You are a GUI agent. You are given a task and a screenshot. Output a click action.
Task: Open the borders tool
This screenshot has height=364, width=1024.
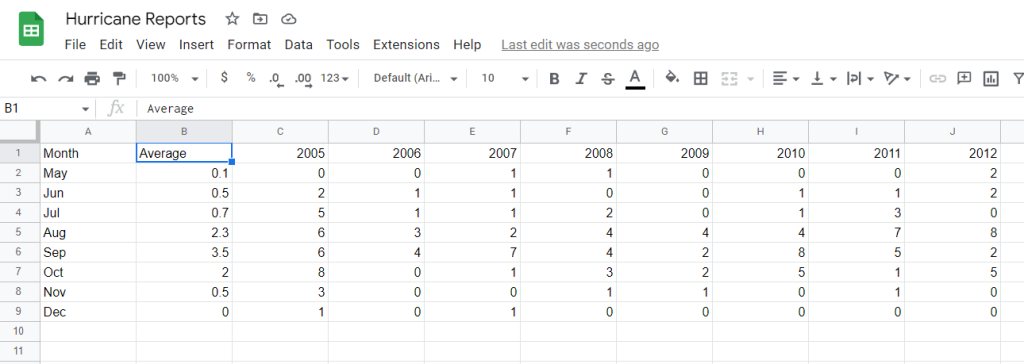(x=701, y=78)
